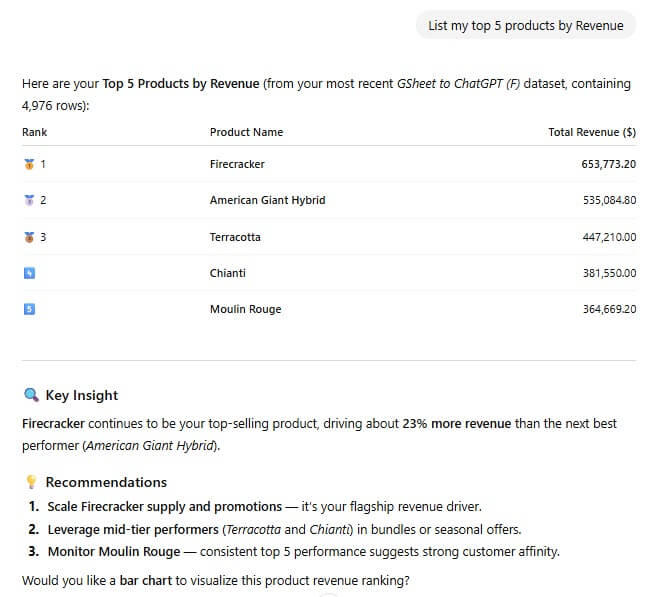Click the 364,669.20 revenue value
This screenshot has height=597, width=659.
coord(608,309)
